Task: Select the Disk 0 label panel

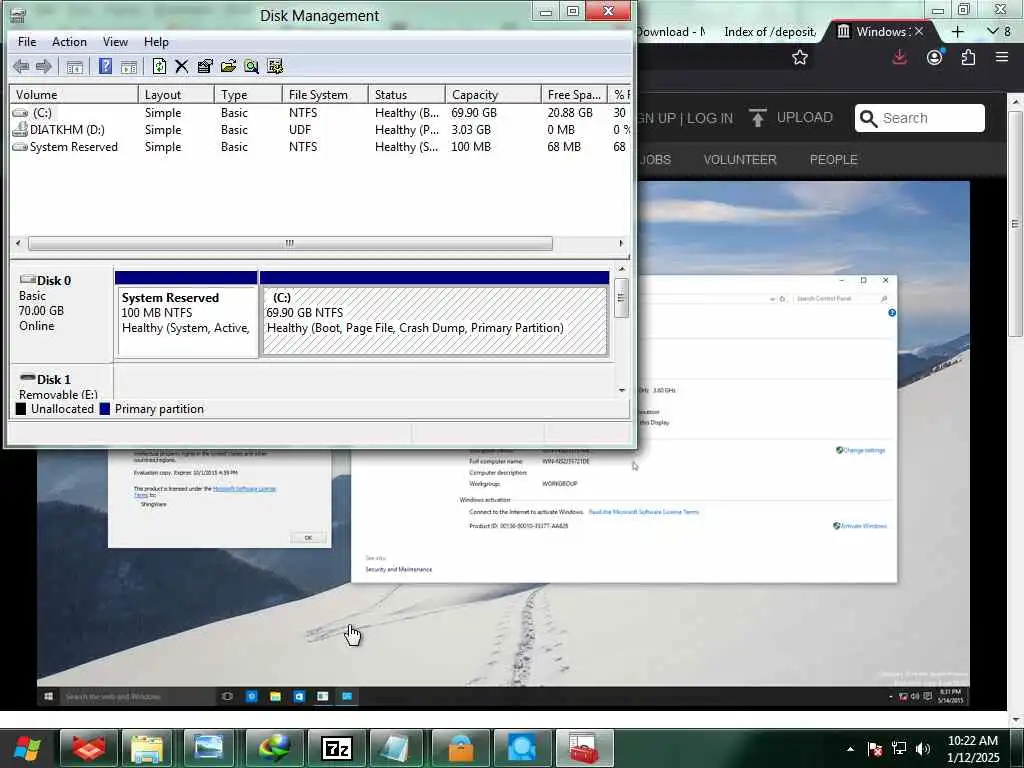Action: (62, 314)
